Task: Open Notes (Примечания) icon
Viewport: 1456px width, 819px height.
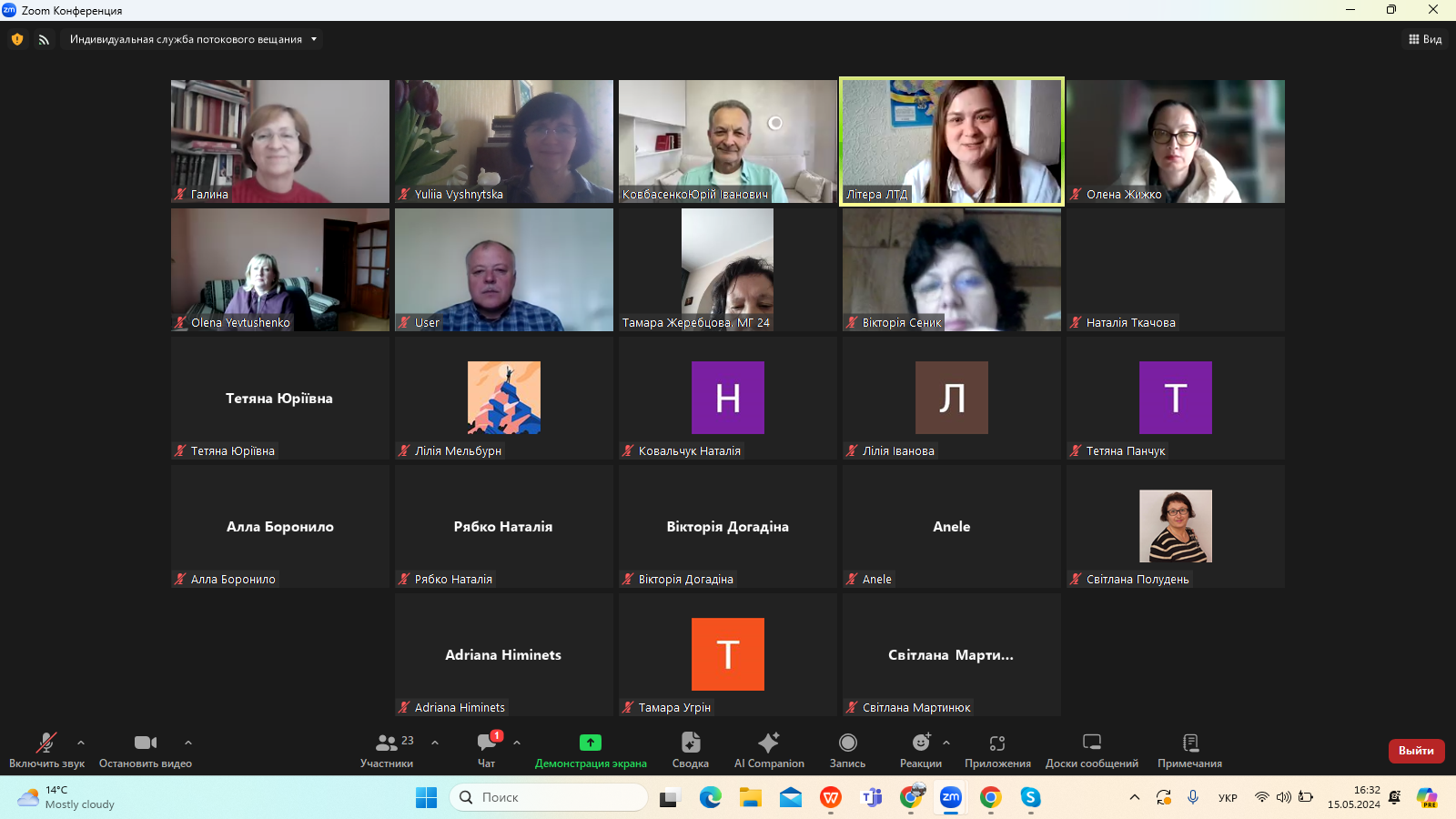Action: click(x=1189, y=743)
